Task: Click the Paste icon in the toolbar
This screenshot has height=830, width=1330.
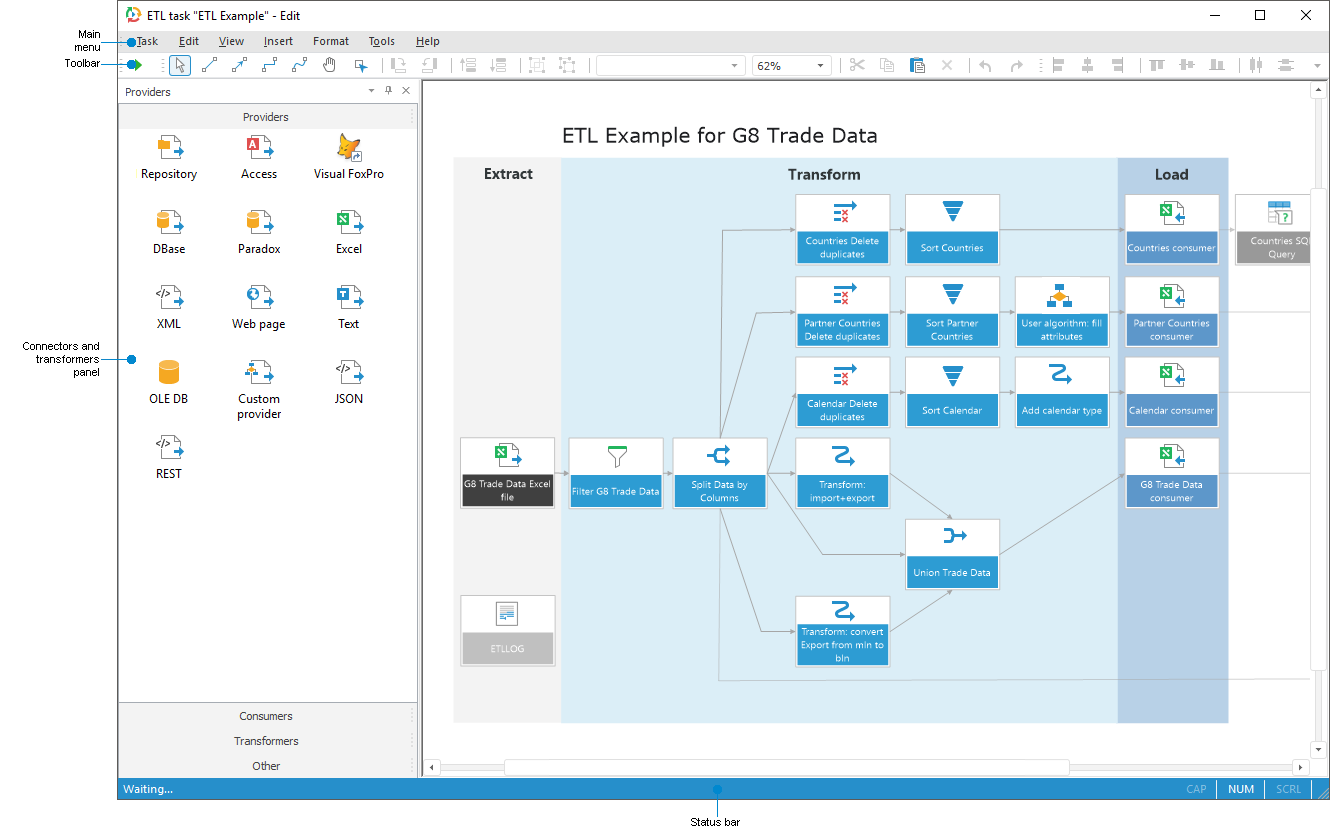Action: tap(917, 65)
